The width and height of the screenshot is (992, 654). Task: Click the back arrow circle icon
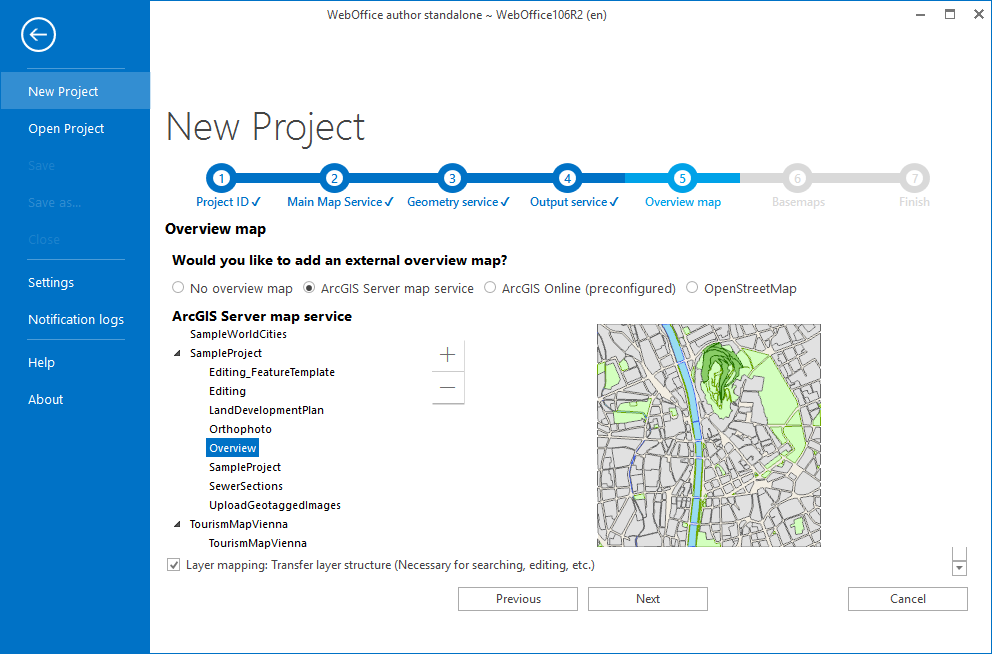click(x=38, y=36)
